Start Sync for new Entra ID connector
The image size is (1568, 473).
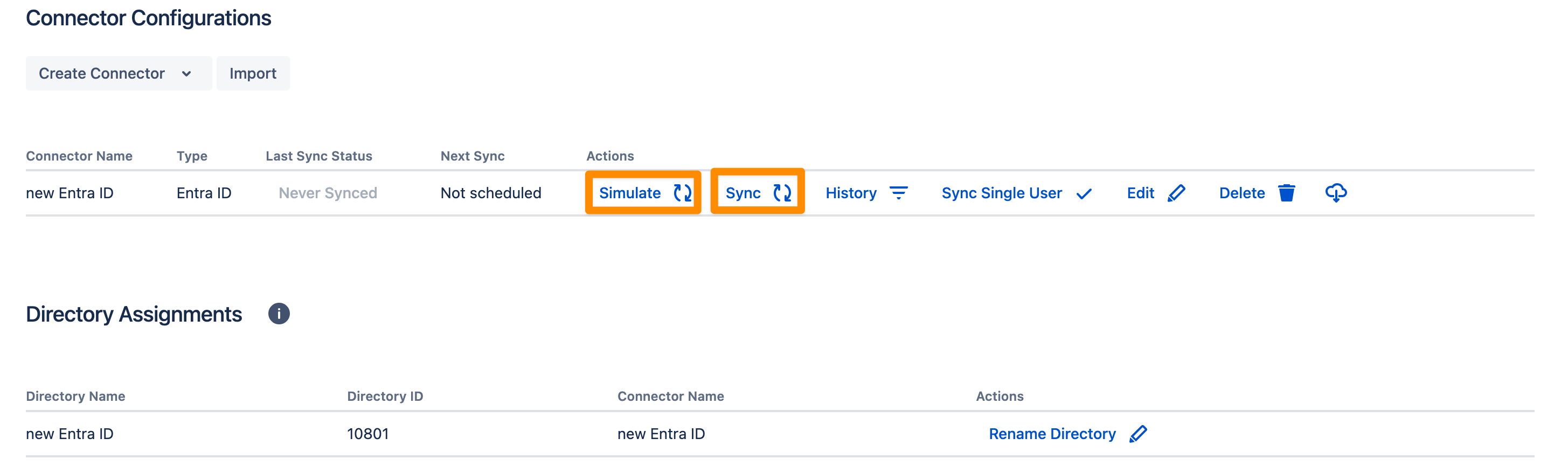coord(743,193)
